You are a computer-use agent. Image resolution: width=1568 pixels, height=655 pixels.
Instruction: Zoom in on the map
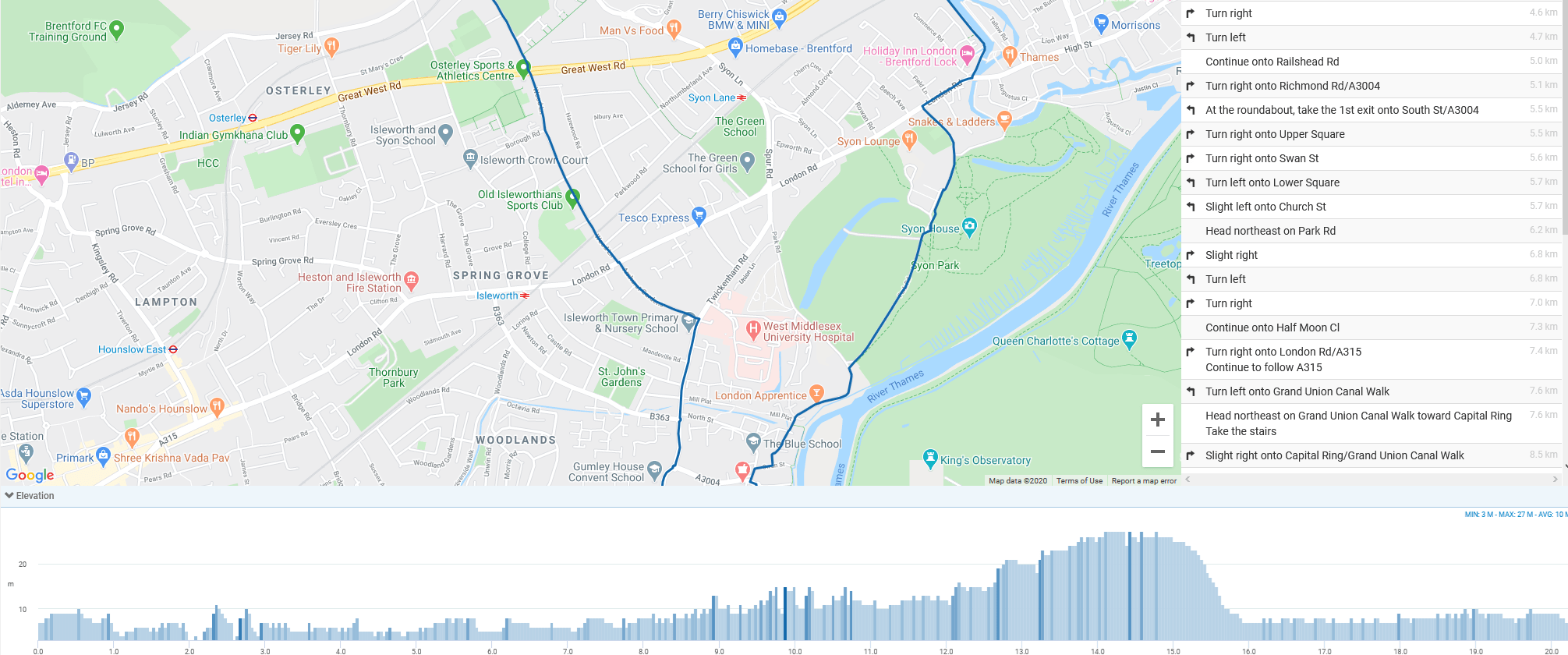(x=1158, y=420)
